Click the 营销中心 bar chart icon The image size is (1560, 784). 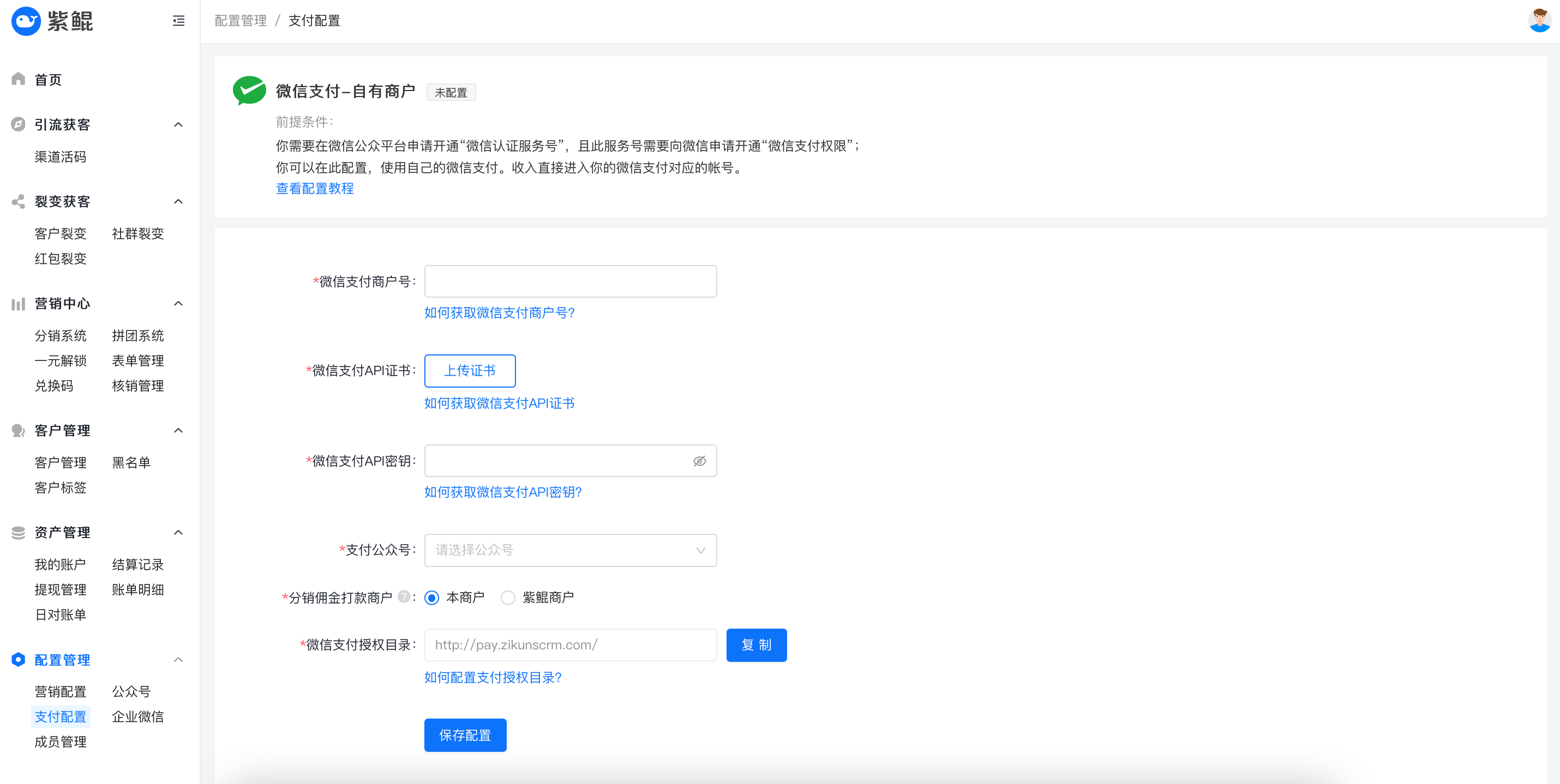(18, 303)
